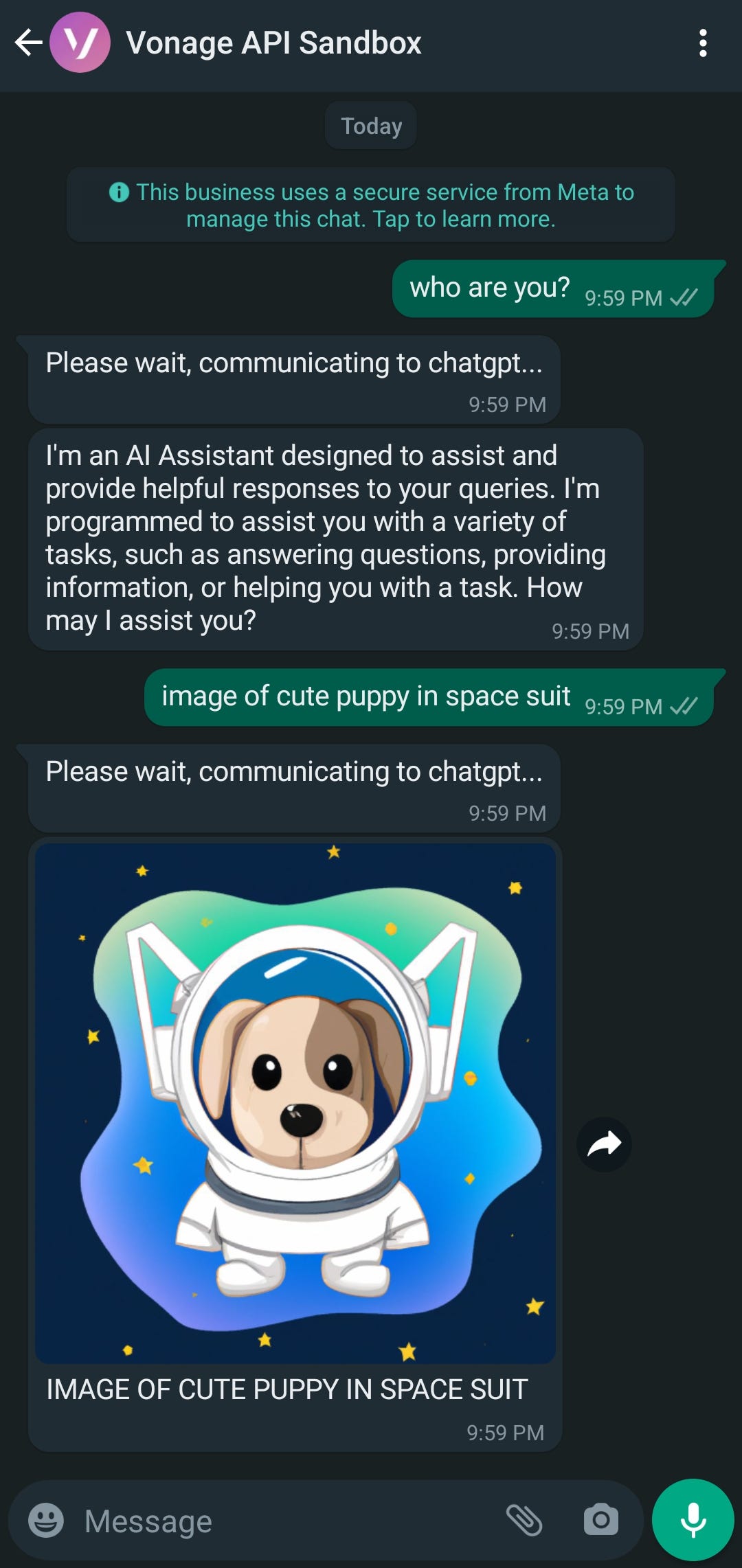Forward the puppy image via arrow icon

604,1144
